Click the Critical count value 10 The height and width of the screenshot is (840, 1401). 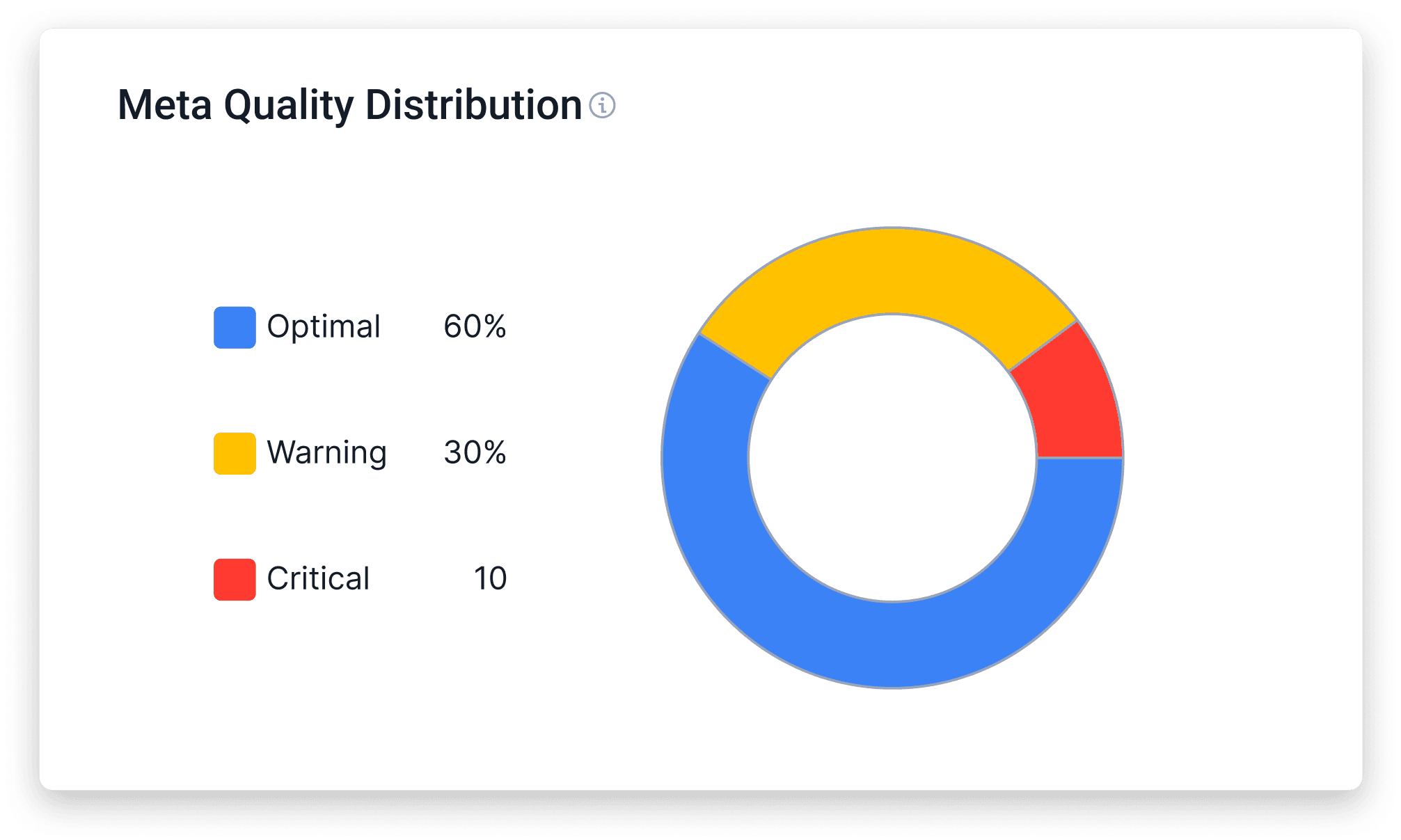[490, 579]
